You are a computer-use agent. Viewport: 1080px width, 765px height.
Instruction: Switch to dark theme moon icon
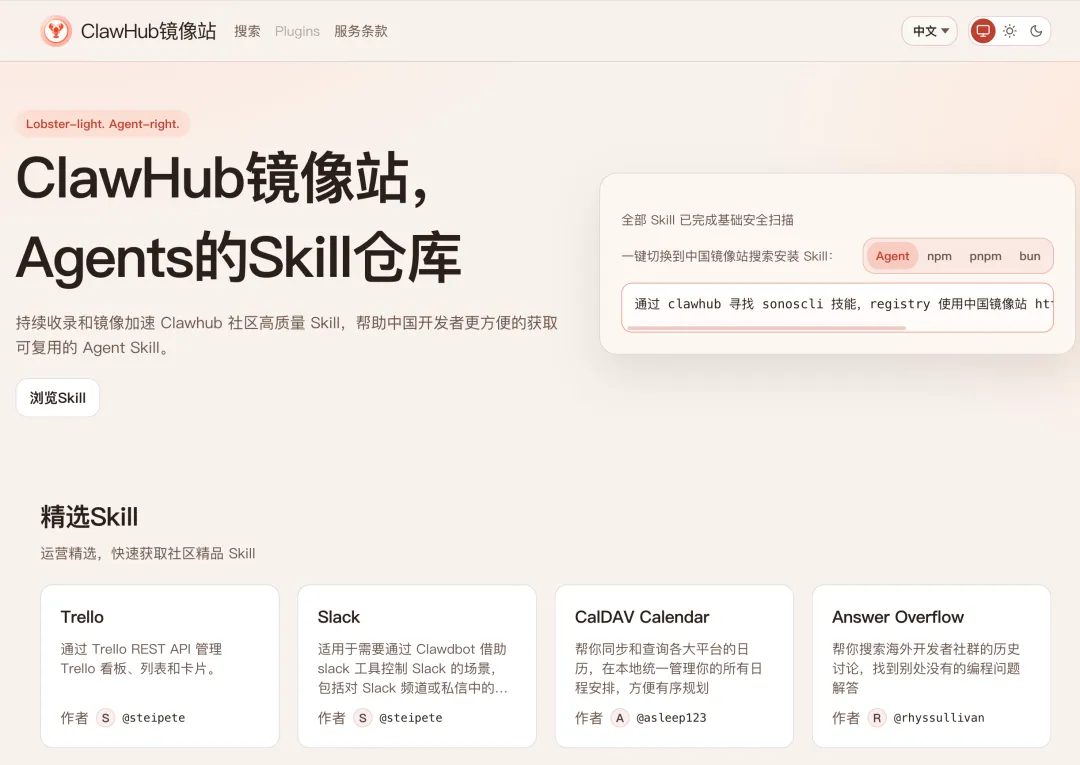pos(1036,31)
